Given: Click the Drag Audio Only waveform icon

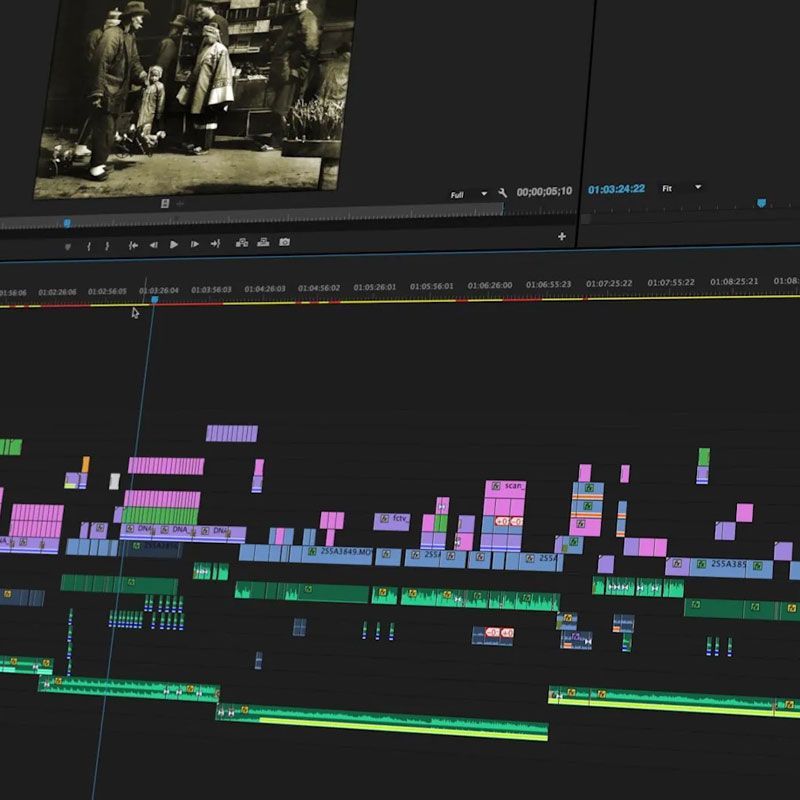Looking at the screenshot, I should point(180,204).
